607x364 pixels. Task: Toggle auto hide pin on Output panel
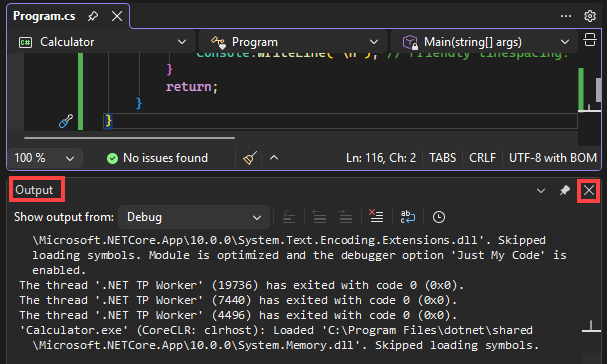click(x=565, y=190)
